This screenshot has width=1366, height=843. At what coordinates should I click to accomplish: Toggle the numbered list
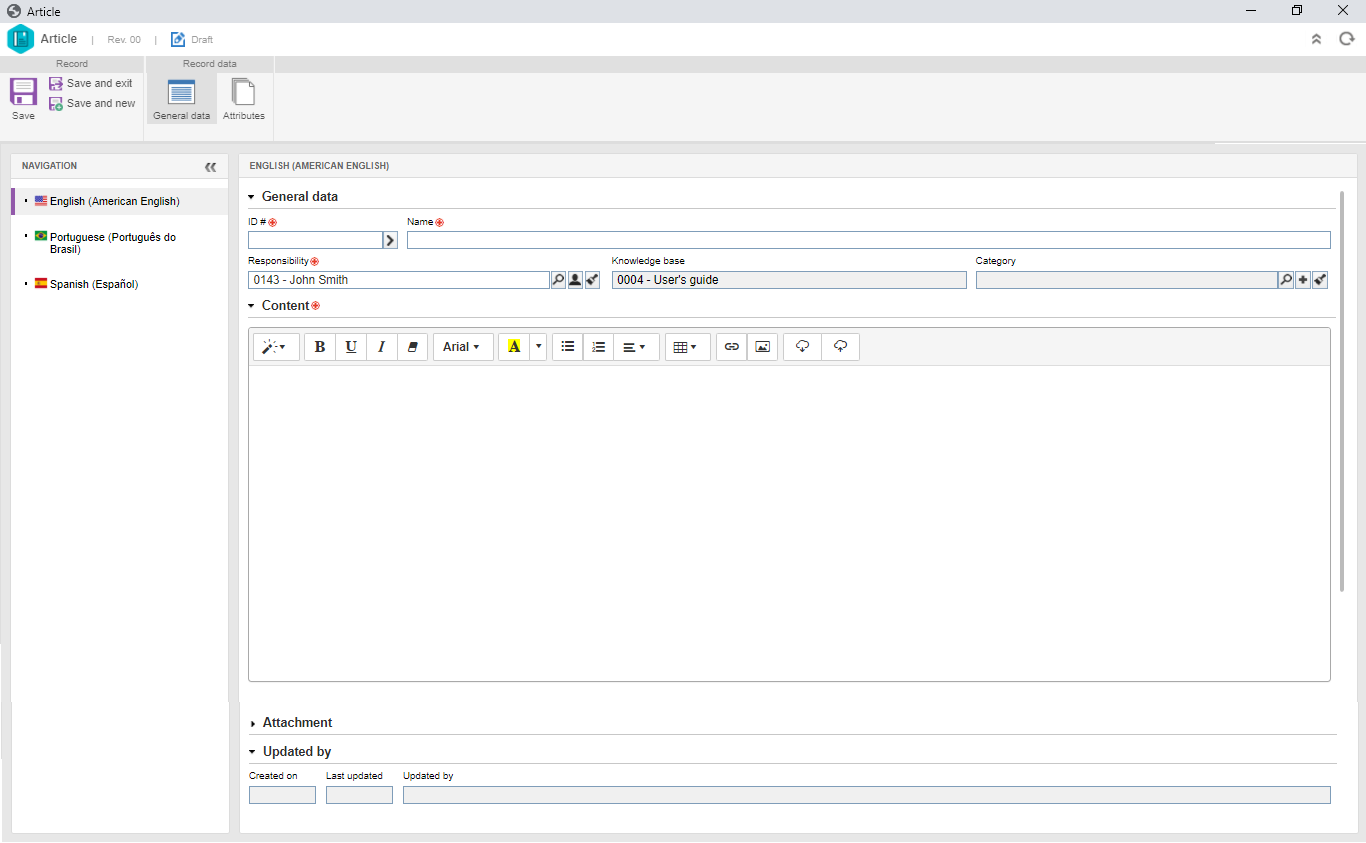598,347
